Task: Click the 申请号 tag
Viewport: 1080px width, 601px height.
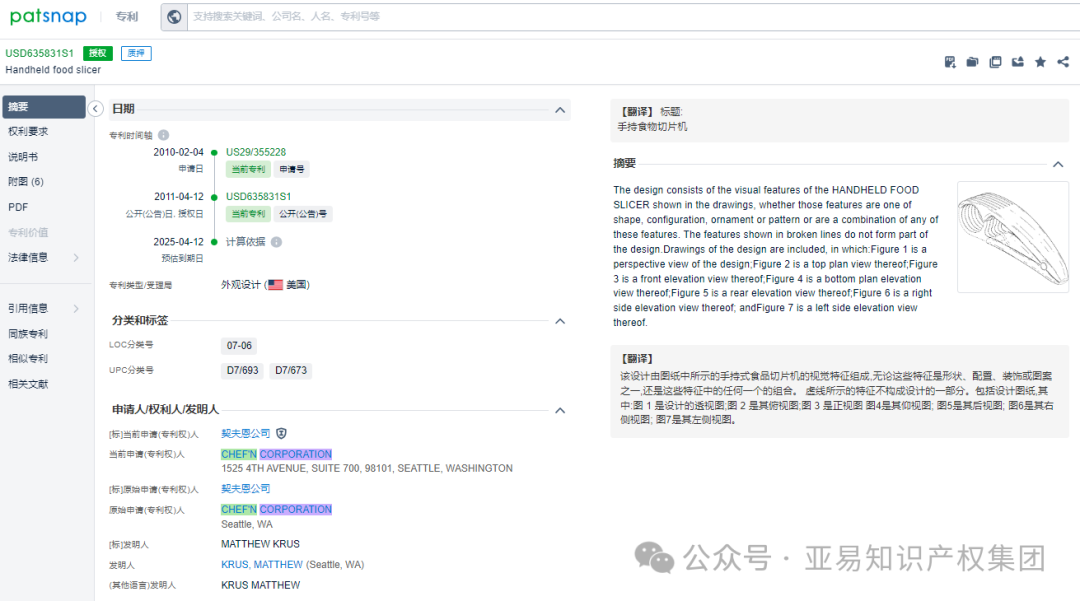Action: pos(291,169)
